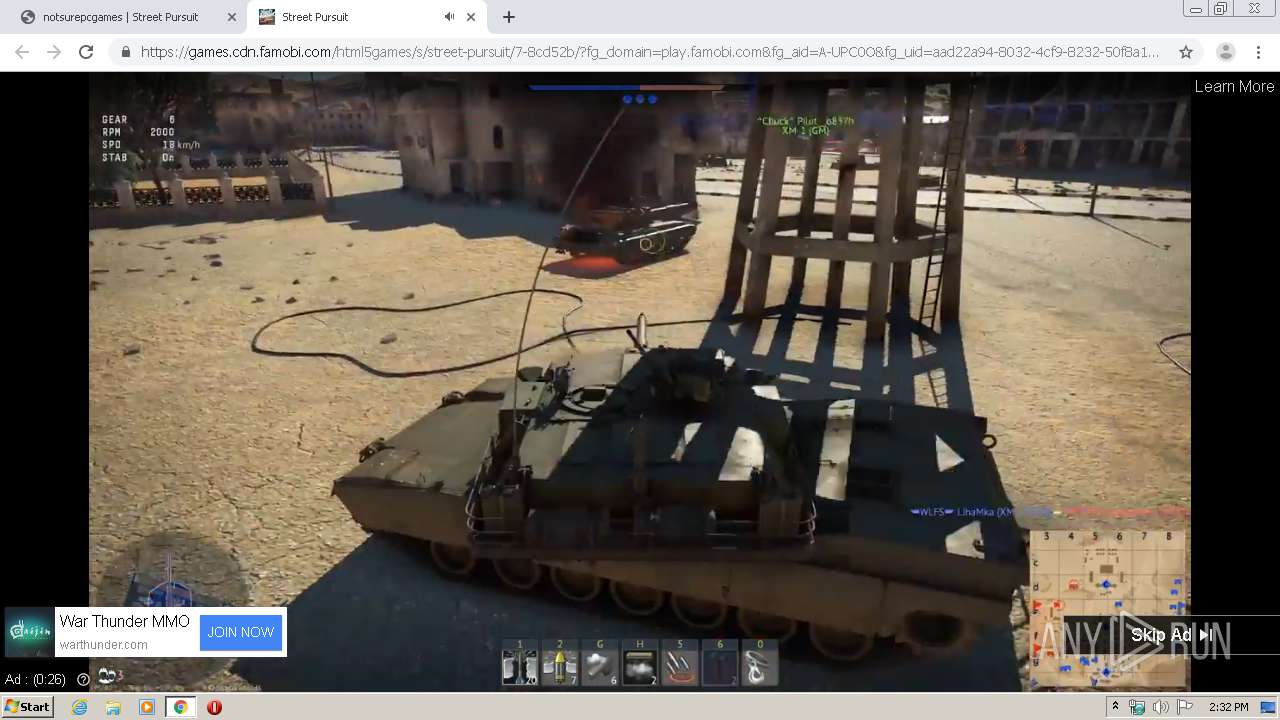Open the media player taskbar icon
Screen dimensions: 1280x720
coord(147,707)
